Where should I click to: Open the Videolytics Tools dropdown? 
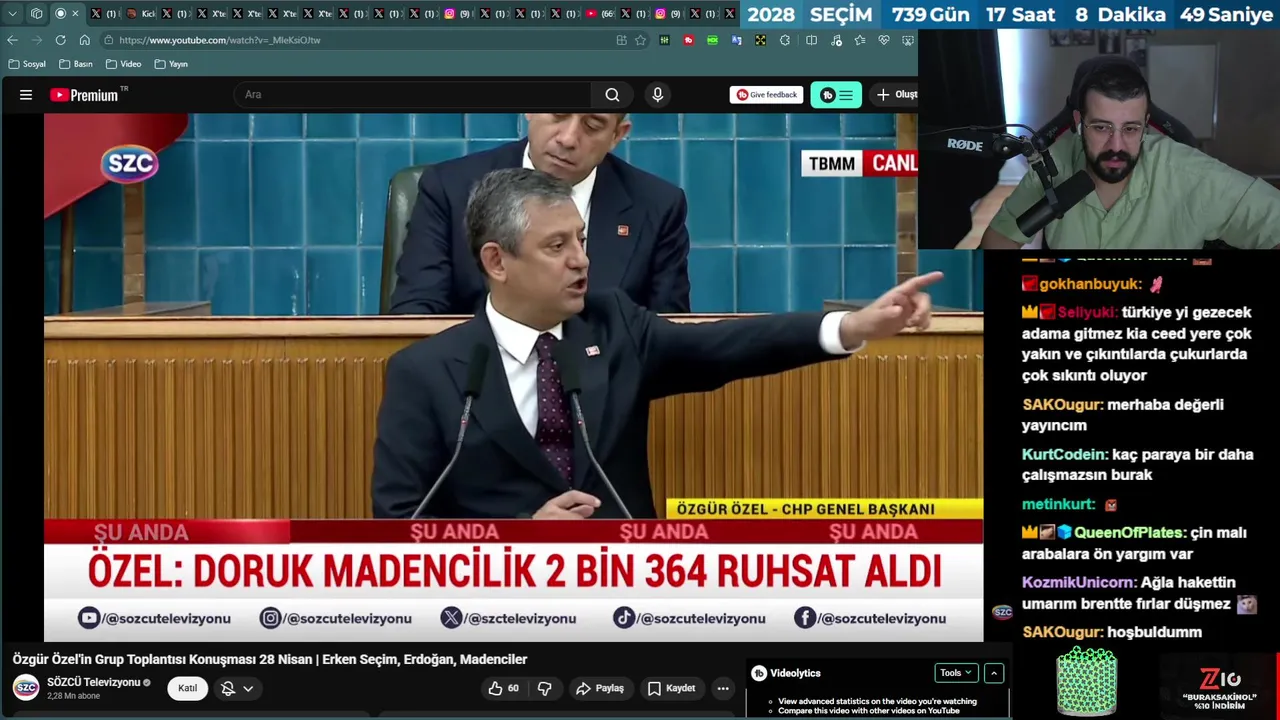tap(955, 673)
